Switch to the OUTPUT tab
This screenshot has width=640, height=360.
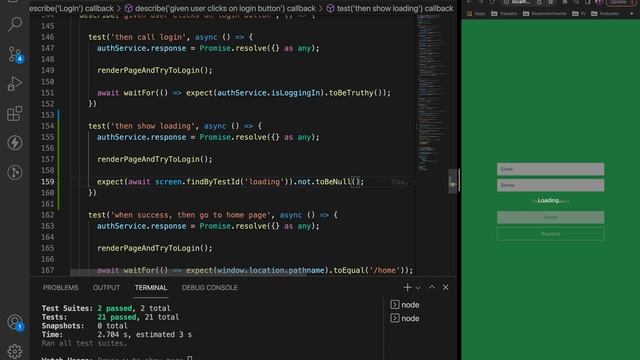(x=106, y=287)
